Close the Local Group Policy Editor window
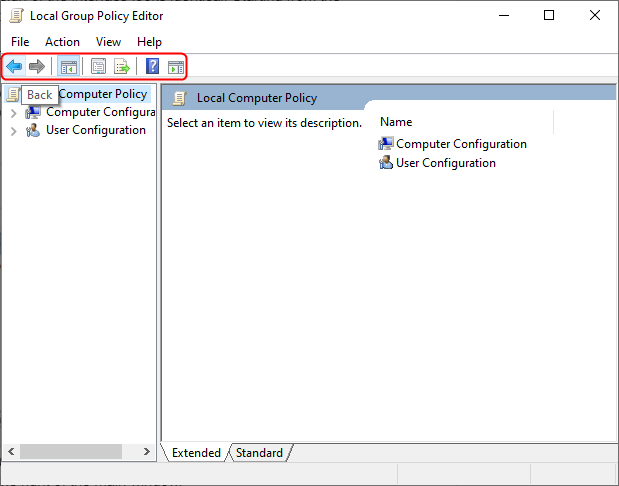The image size is (619, 486). (x=595, y=15)
